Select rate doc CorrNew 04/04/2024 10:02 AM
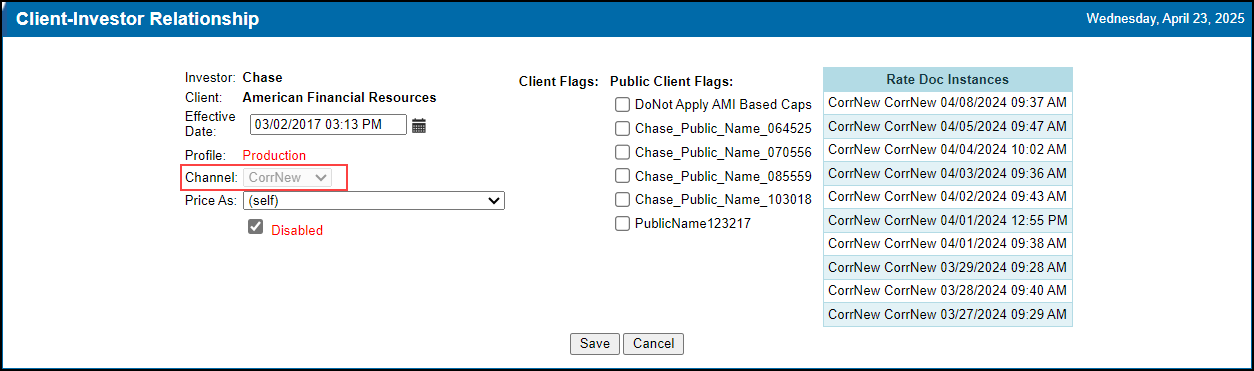1254x371 pixels. point(947,149)
